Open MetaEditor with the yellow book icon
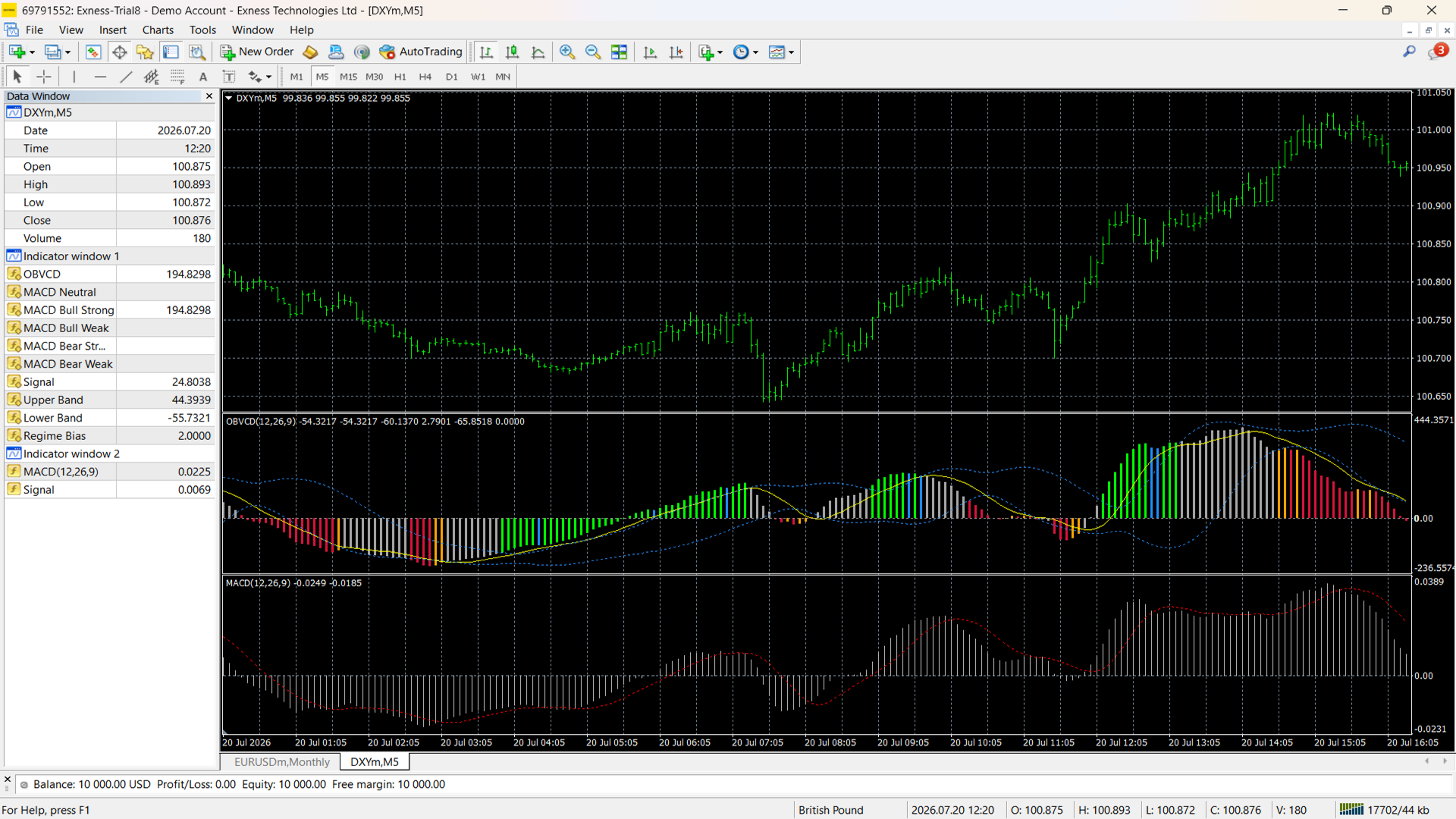1456x819 pixels. [310, 52]
